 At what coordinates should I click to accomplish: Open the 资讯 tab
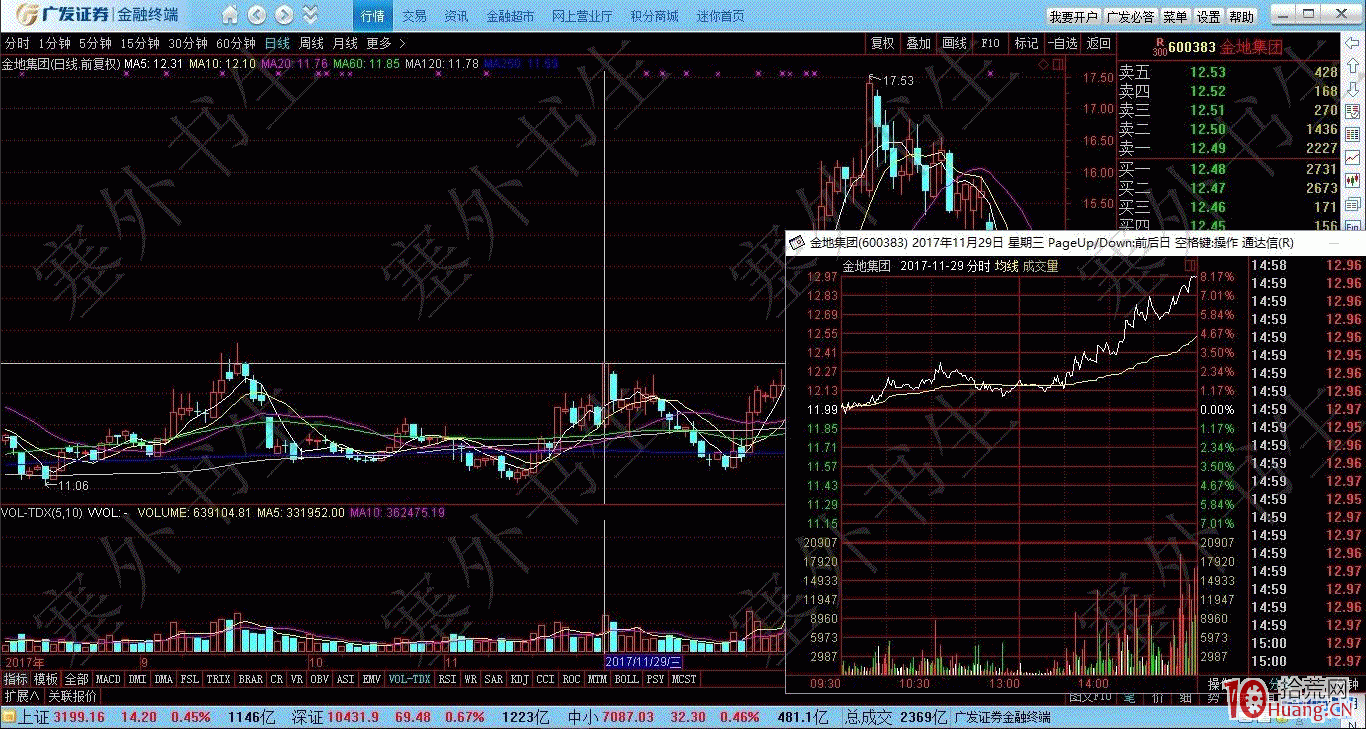(456, 16)
